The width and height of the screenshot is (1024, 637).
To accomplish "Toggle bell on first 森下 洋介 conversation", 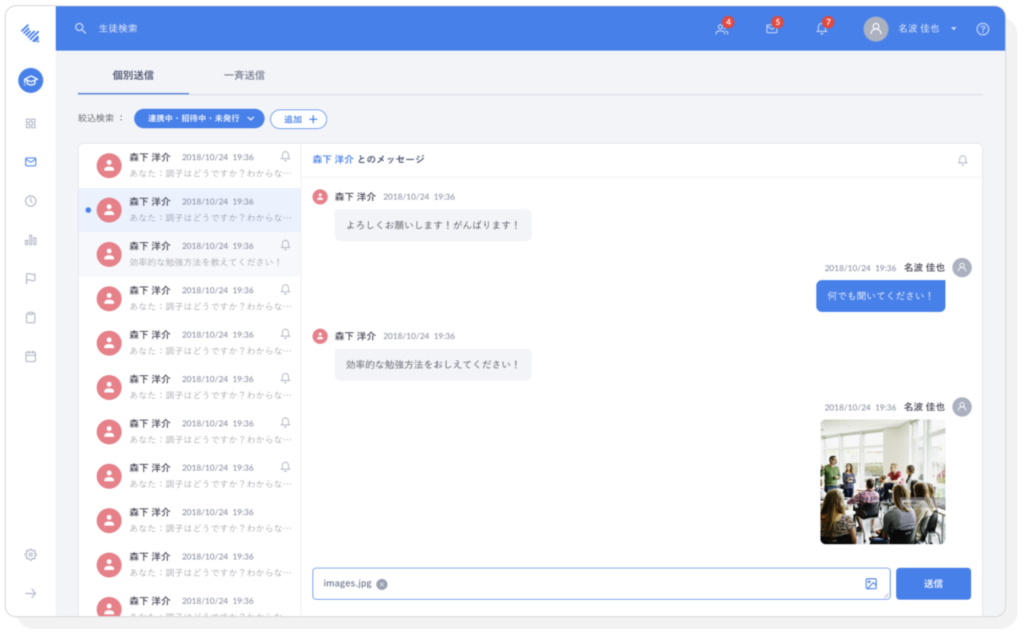I will tap(285, 157).
